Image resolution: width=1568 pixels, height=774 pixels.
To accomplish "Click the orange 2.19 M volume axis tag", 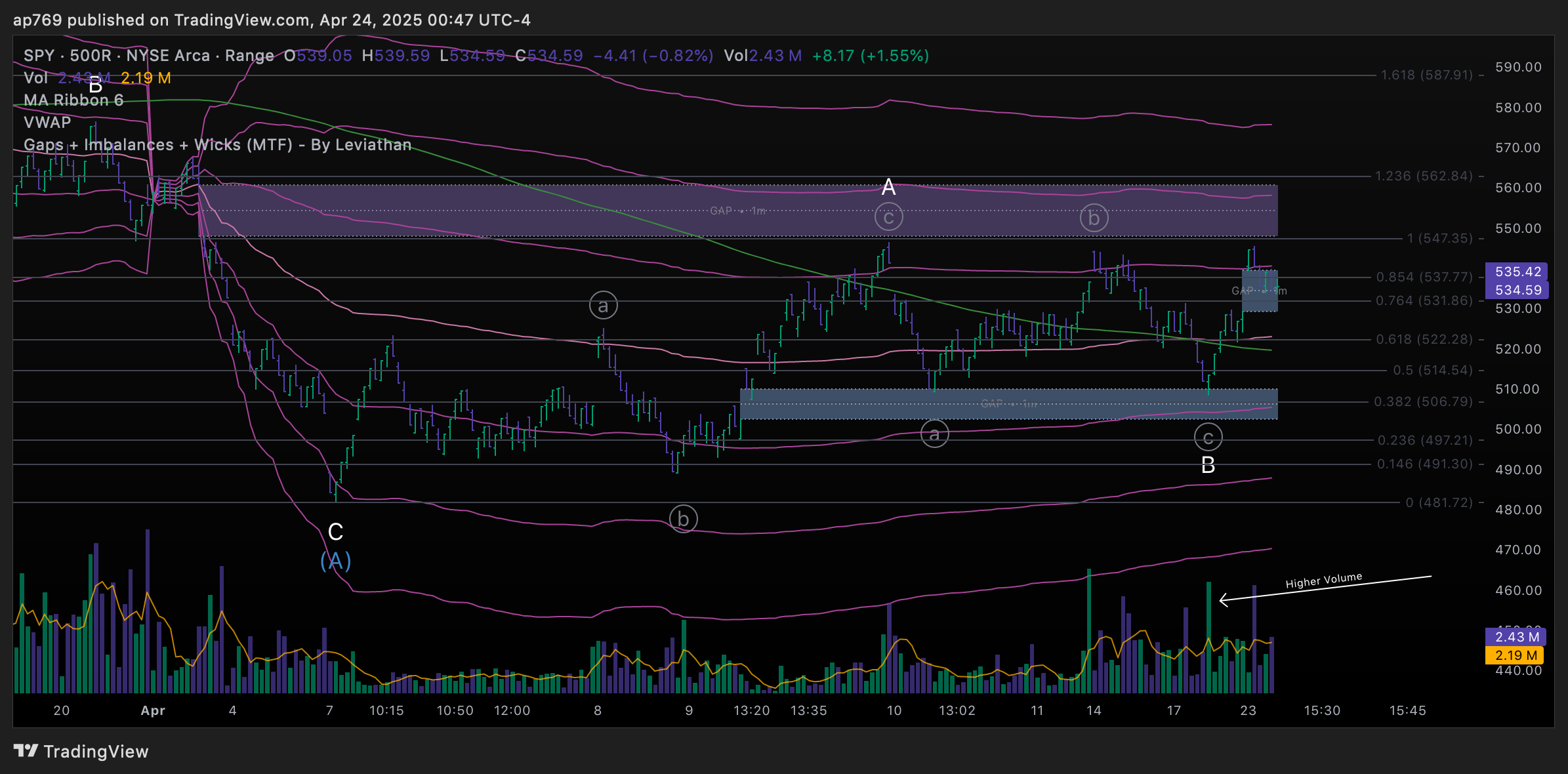I will (x=1515, y=655).
